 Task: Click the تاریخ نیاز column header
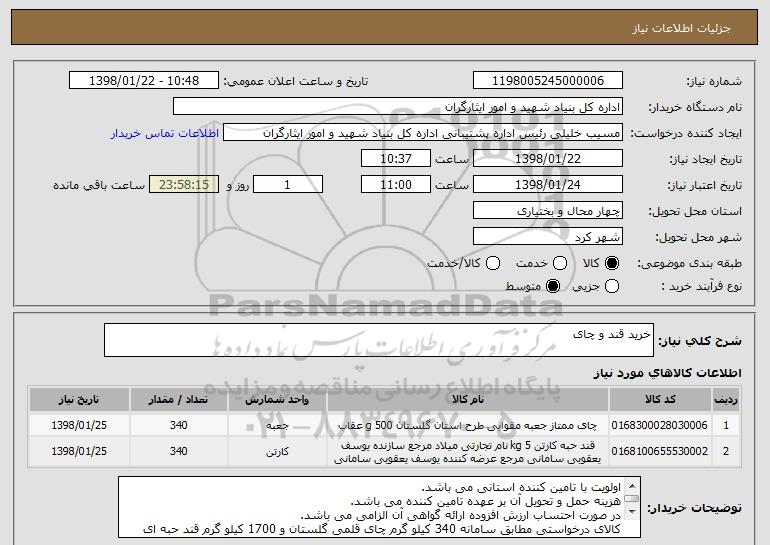coord(79,399)
